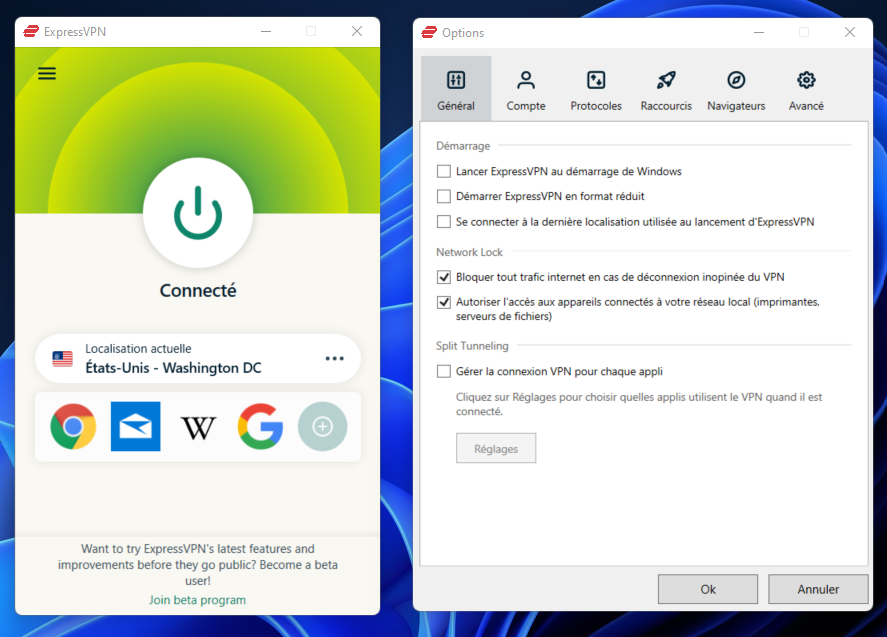The image size is (887, 637).
Task: Click the Join beta program link
Action: 197,600
